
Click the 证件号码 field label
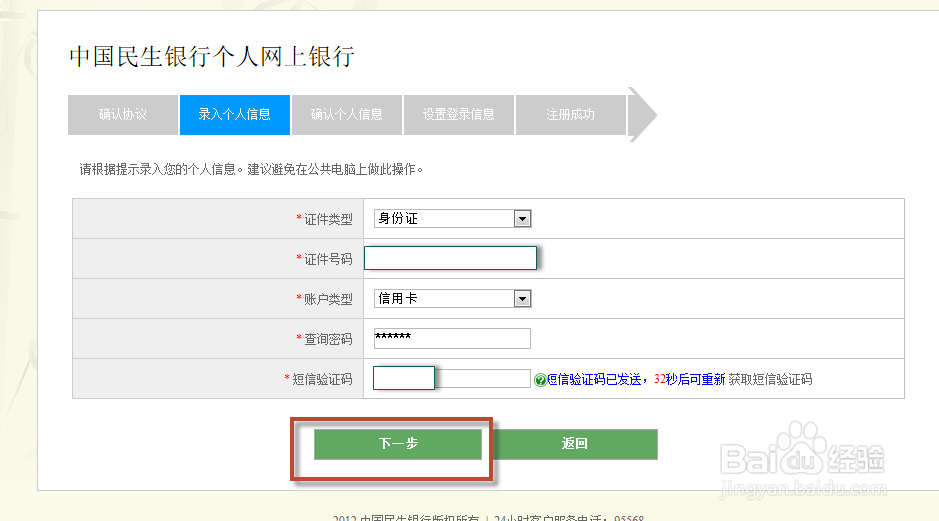tap(328, 259)
